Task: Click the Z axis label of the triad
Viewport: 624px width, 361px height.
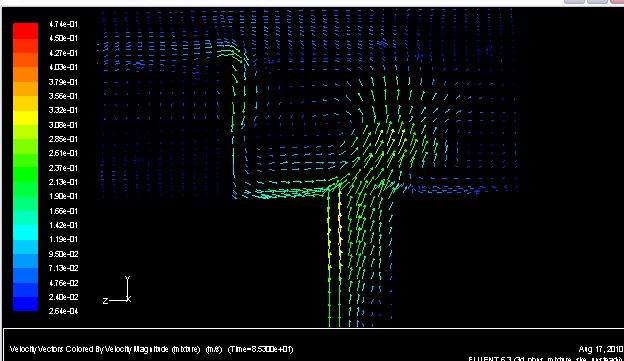Action: 105,301
